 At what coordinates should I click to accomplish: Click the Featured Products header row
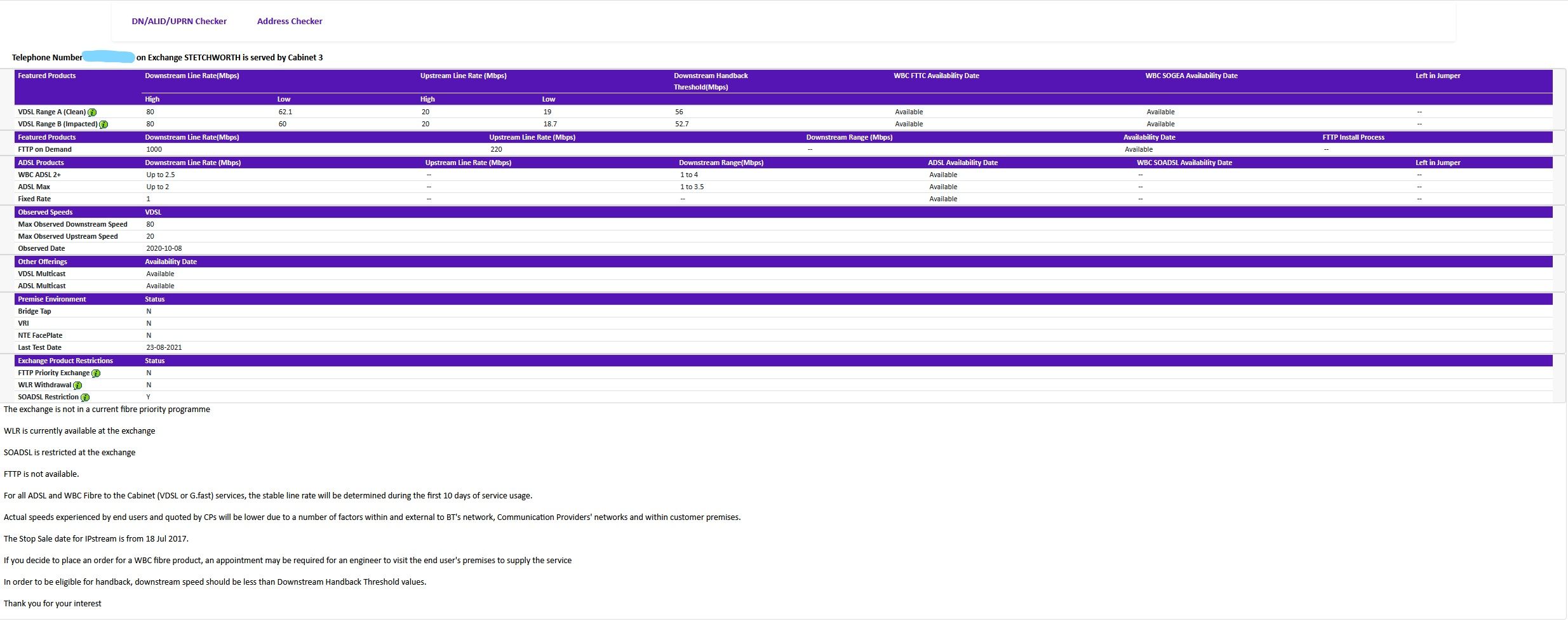46,76
